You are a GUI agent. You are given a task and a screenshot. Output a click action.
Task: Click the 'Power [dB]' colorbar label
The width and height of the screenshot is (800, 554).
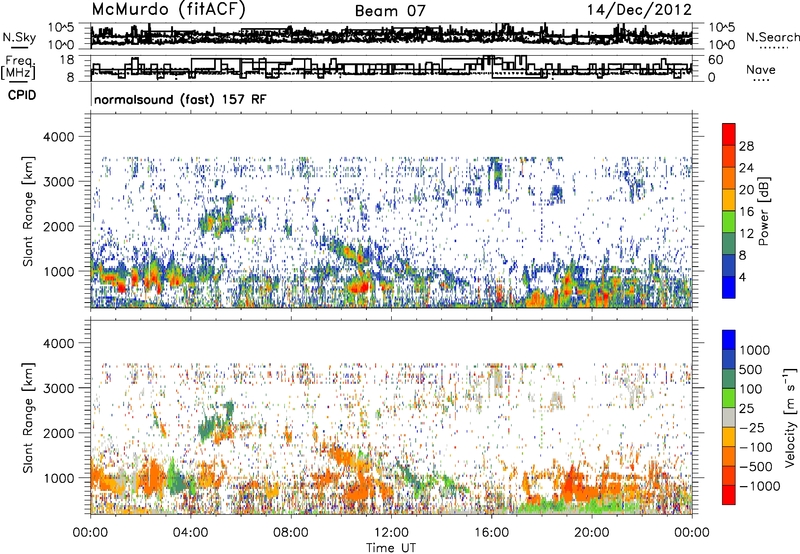[763, 212]
